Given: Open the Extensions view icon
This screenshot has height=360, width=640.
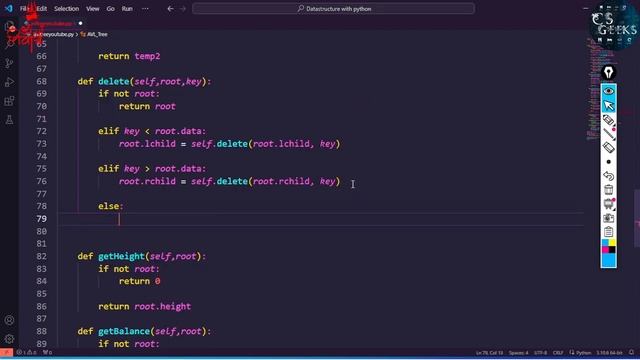Looking at the screenshot, I should 9,101.
